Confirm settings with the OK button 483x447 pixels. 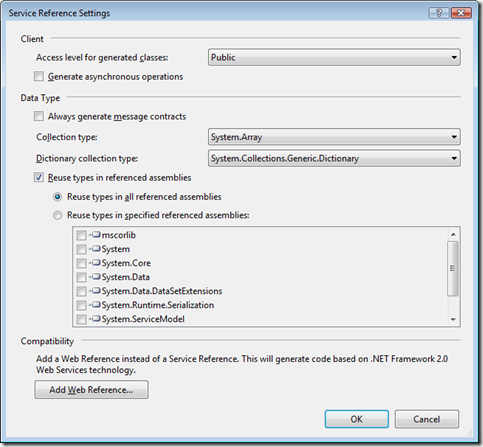(x=357, y=419)
